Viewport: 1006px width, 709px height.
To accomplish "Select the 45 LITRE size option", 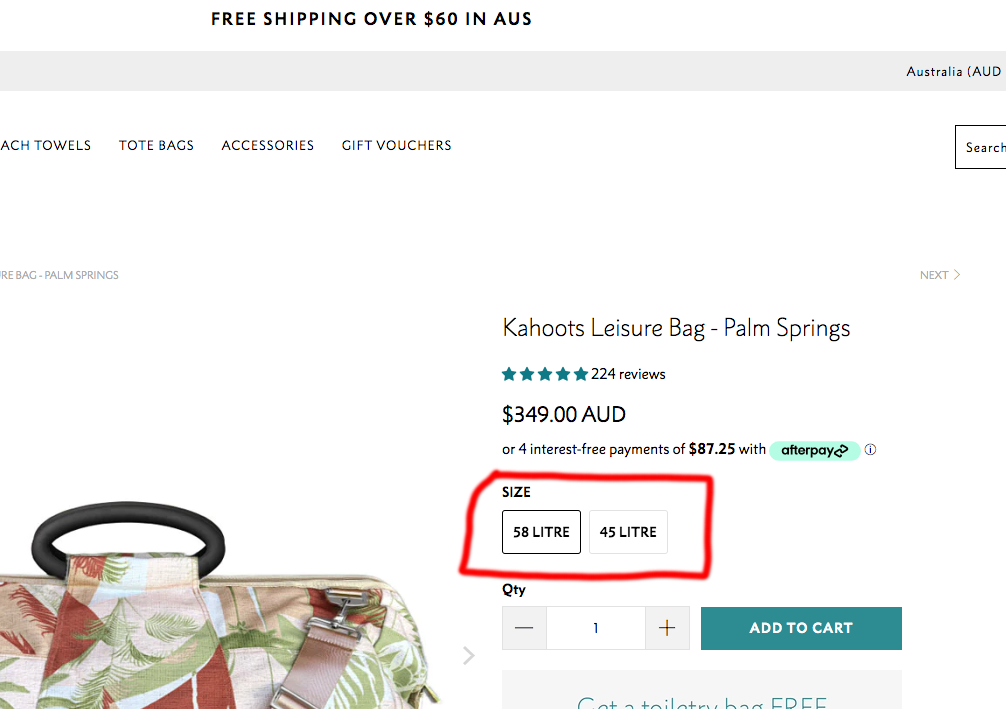I will [628, 532].
